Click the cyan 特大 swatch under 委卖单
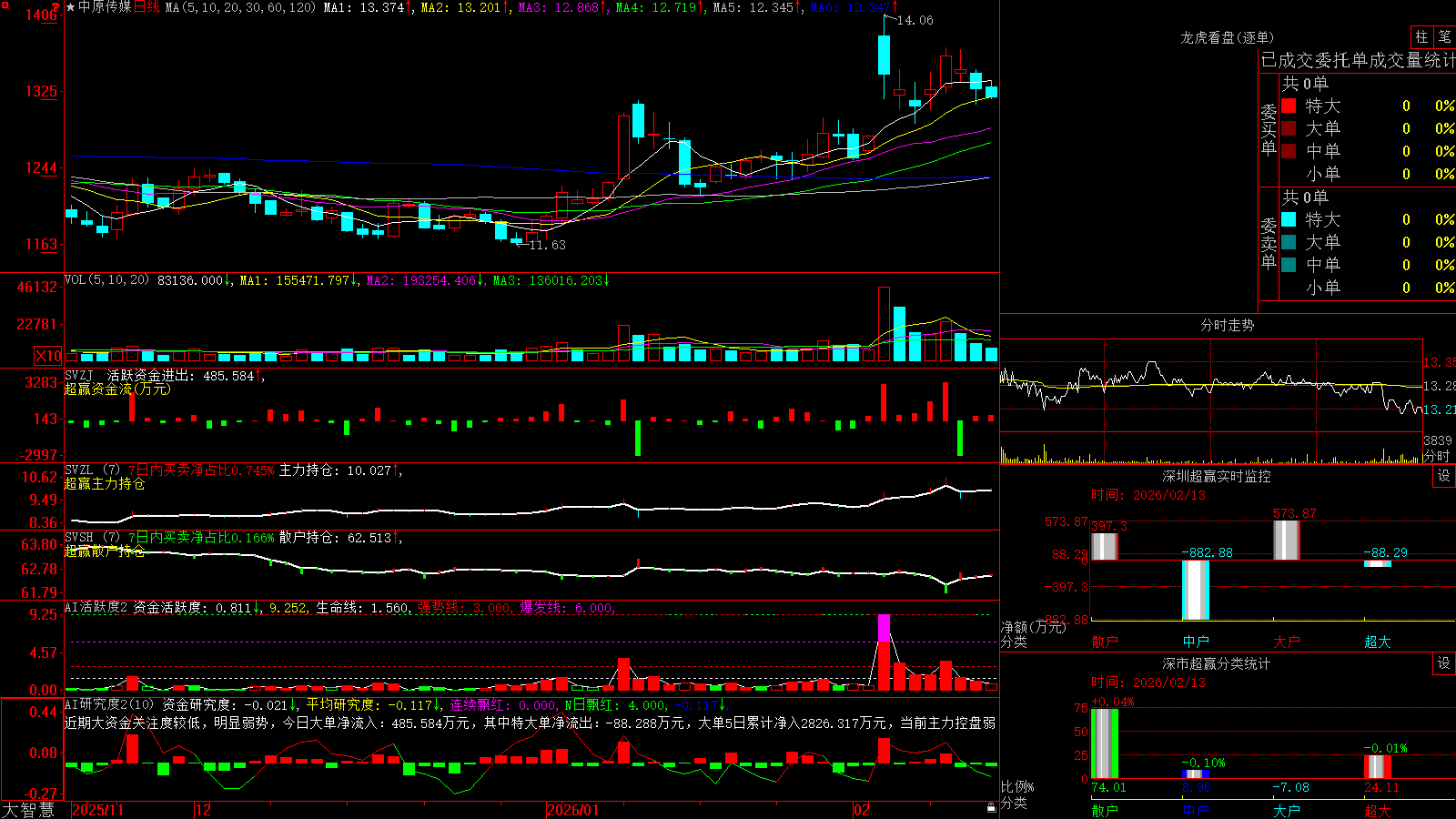Image resolution: width=1456 pixels, height=819 pixels. 1289,219
